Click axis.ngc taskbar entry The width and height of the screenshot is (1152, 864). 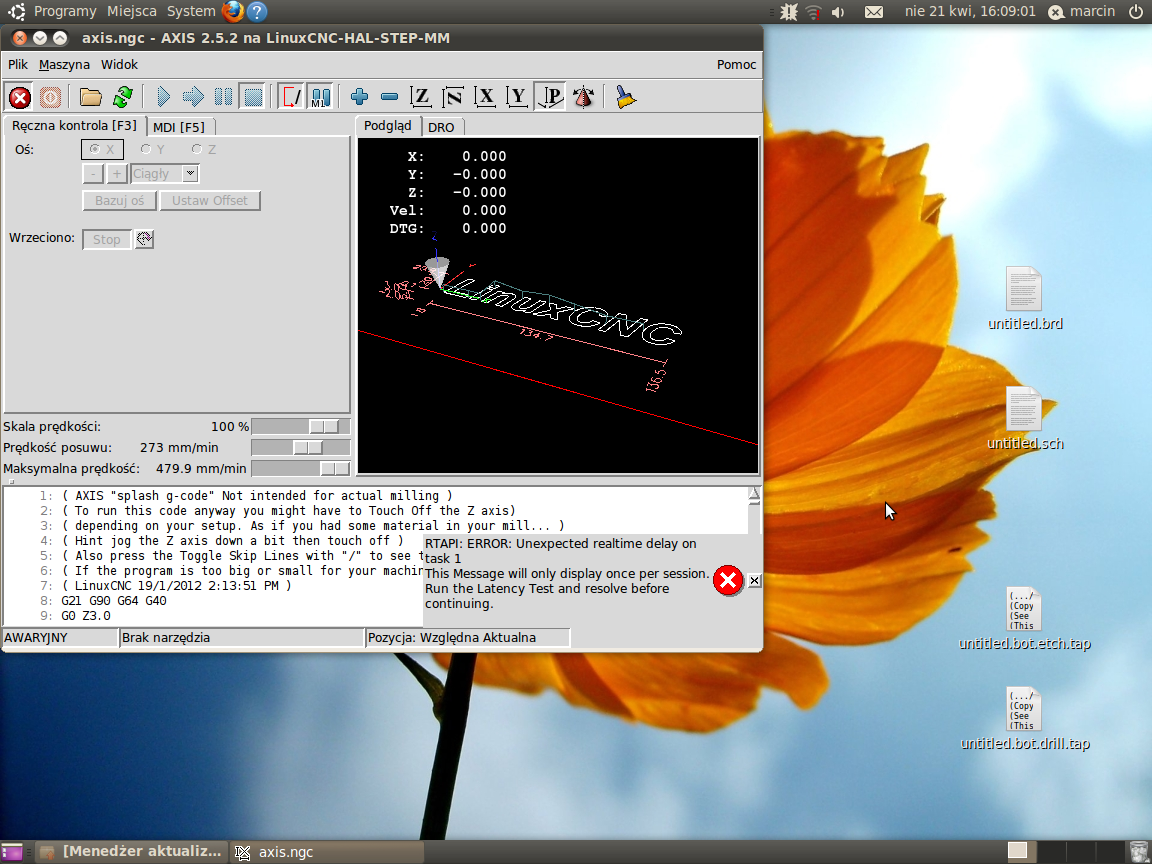[327, 852]
